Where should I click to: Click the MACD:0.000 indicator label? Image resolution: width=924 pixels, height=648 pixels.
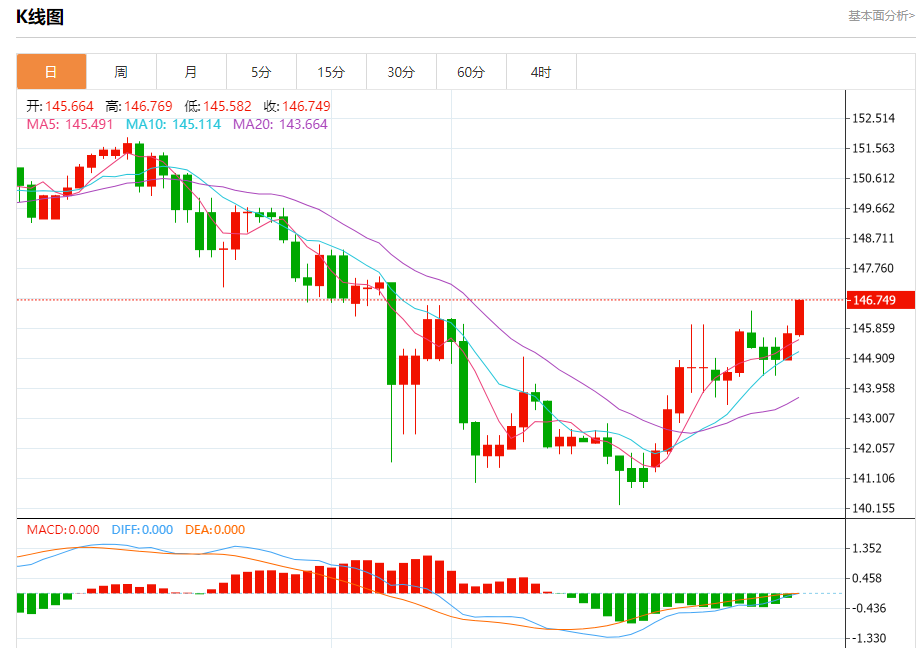click(63, 530)
